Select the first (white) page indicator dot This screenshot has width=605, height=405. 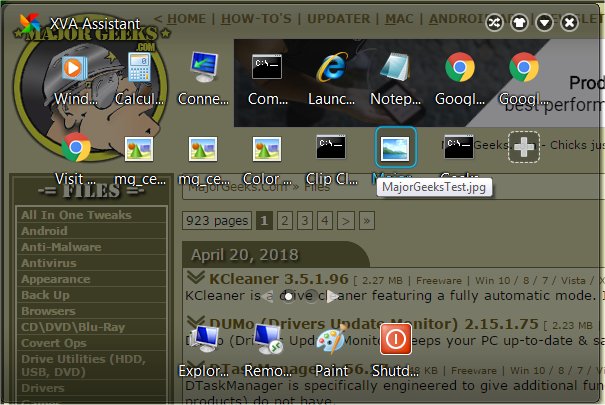pos(288,297)
